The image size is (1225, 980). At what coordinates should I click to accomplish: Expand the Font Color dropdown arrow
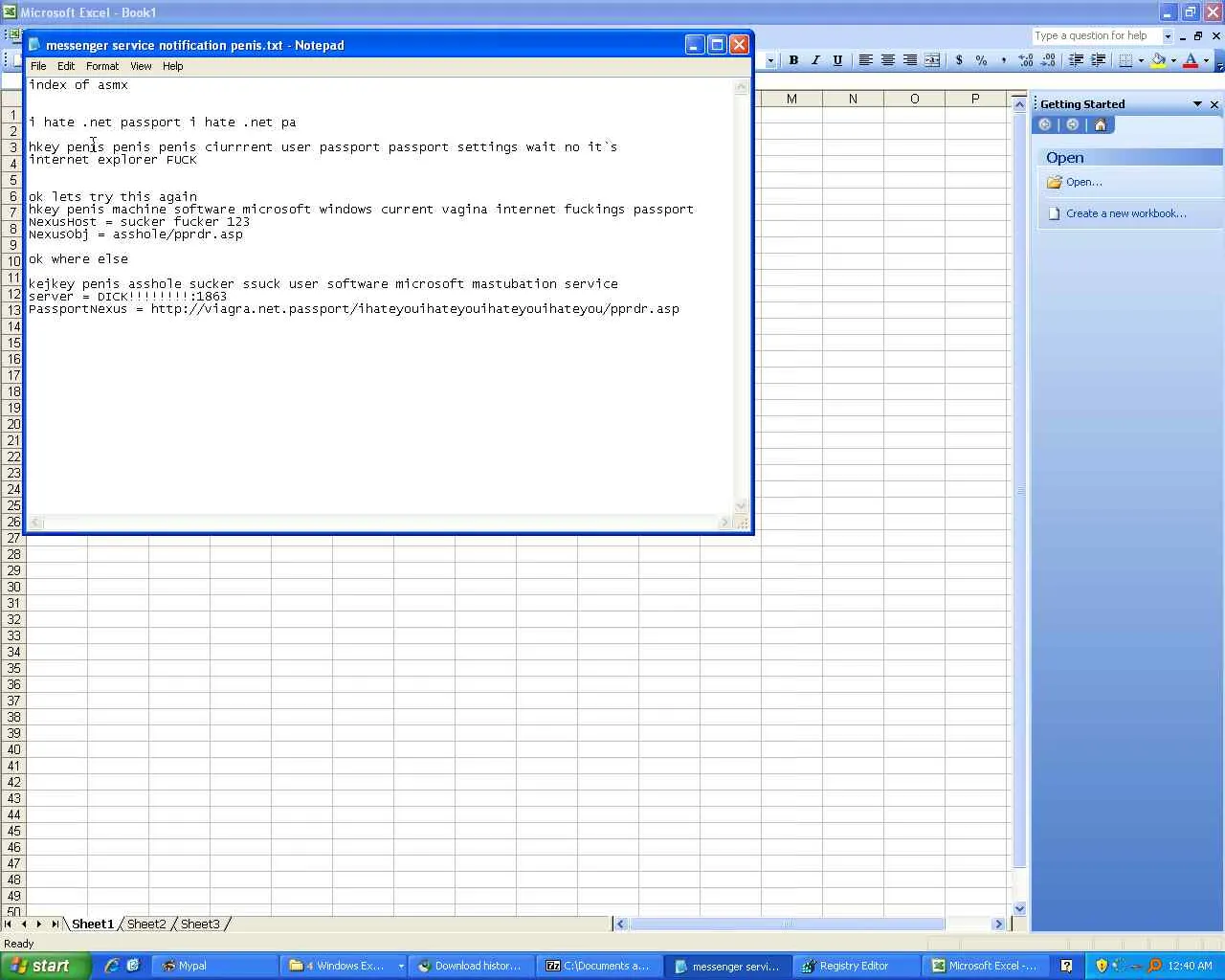[1206, 60]
